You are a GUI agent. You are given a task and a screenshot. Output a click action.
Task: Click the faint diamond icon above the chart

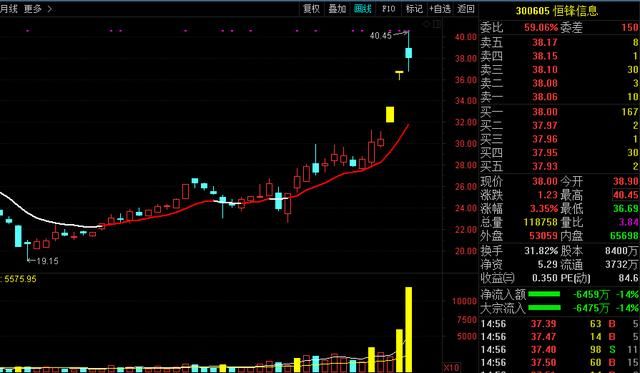click(427, 24)
